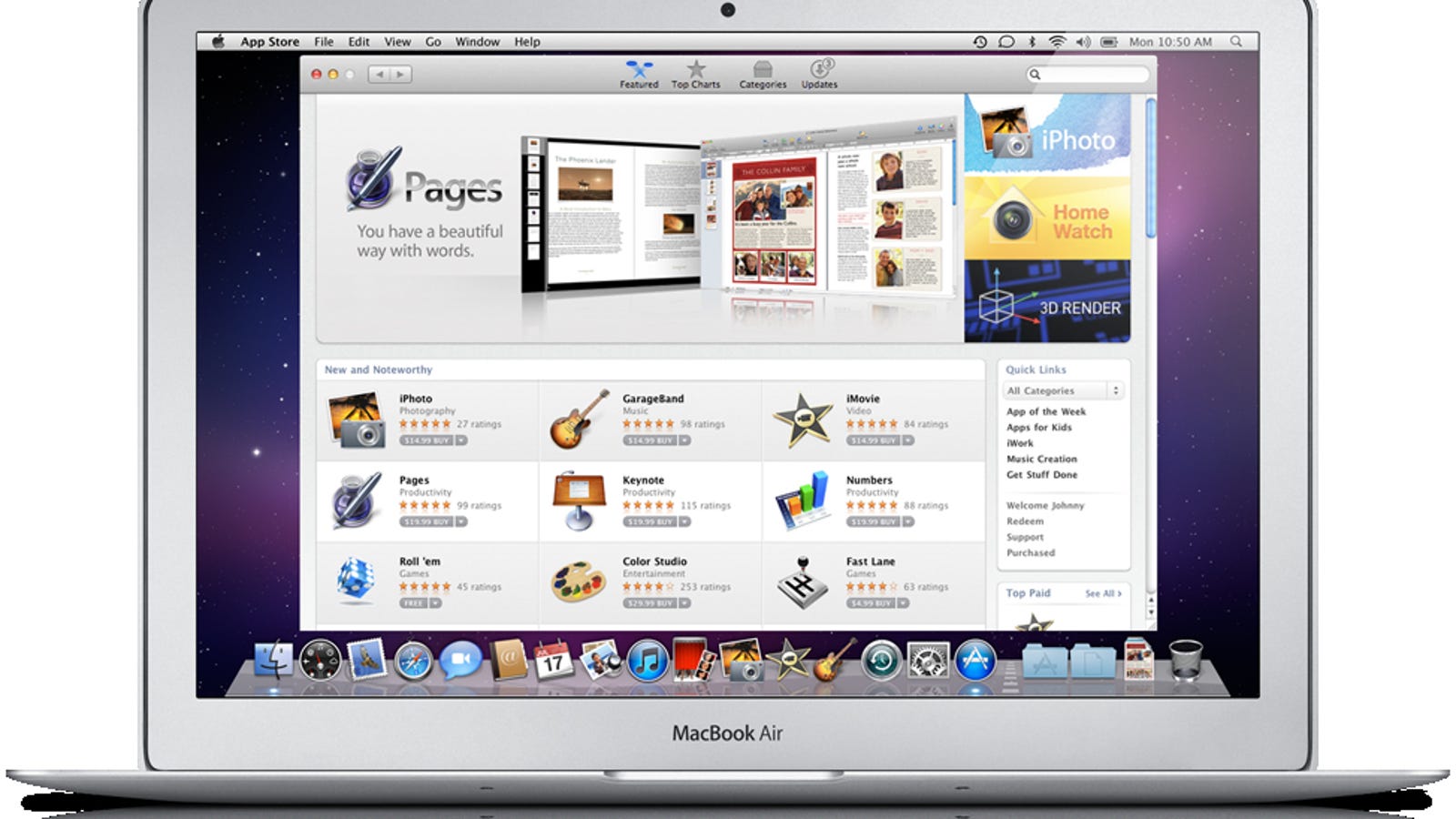This screenshot has width=1456, height=819.
Task: Click the Wi-Fi status icon
Action: click(1057, 41)
